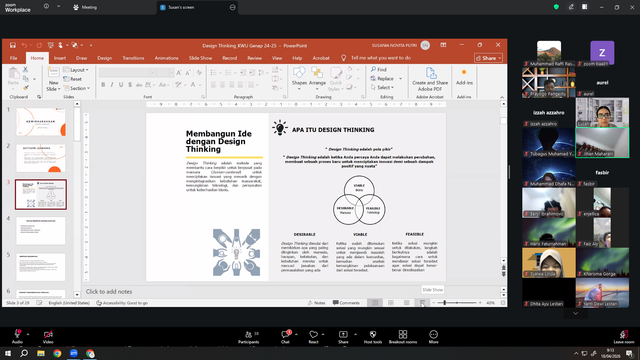The height and width of the screenshot is (360, 640).
Task: Open the Share dropdown in PowerPoint
Action: click(x=489, y=58)
